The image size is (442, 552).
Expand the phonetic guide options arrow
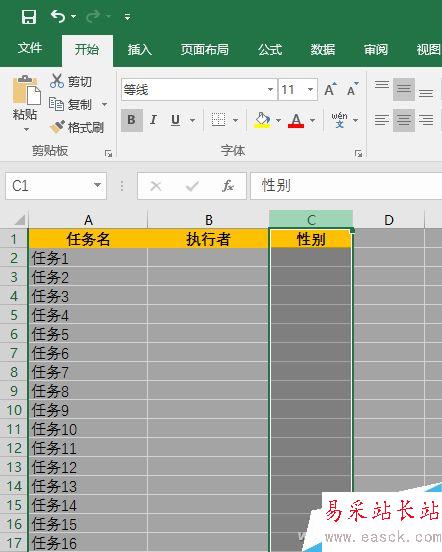click(x=356, y=120)
